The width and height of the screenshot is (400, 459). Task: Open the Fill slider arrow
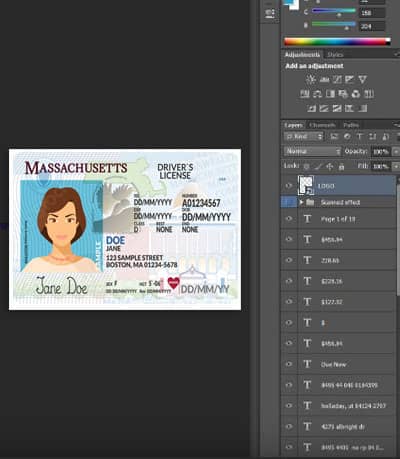(x=396, y=166)
